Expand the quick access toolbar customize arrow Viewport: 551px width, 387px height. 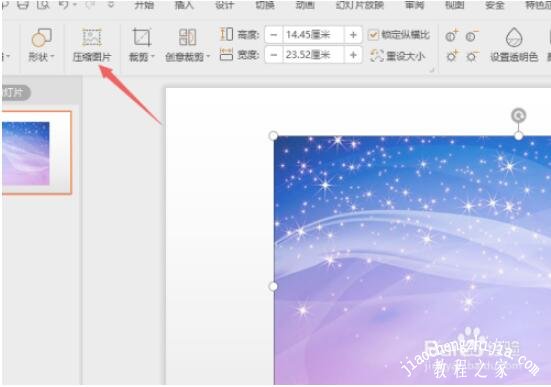[x=111, y=5]
